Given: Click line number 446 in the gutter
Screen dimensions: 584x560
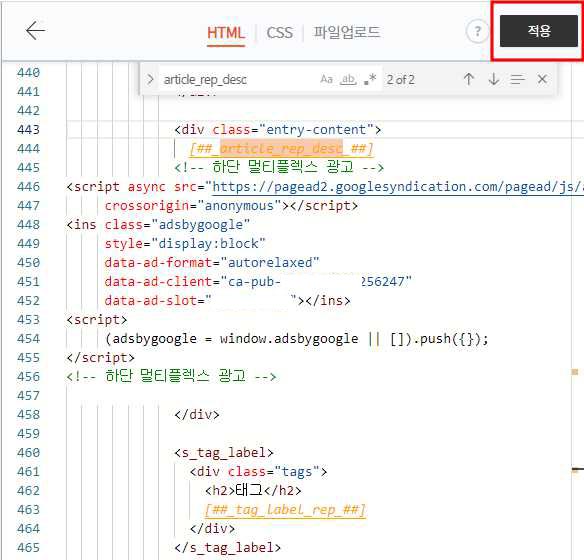Looking at the screenshot, I should (28, 187).
